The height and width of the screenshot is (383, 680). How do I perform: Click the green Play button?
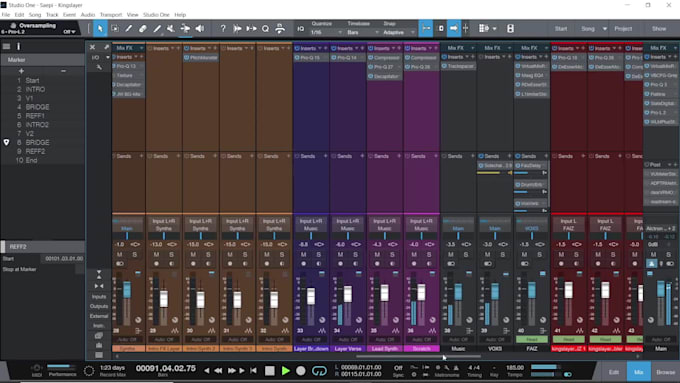[x=285, y=371]
